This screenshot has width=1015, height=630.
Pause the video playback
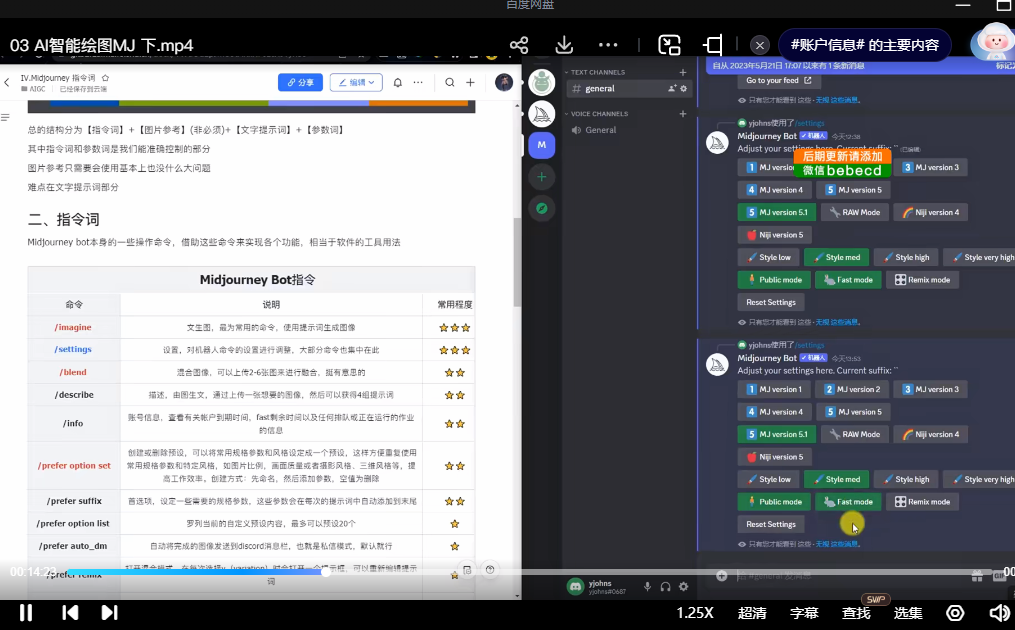click(x=26, y=613)
